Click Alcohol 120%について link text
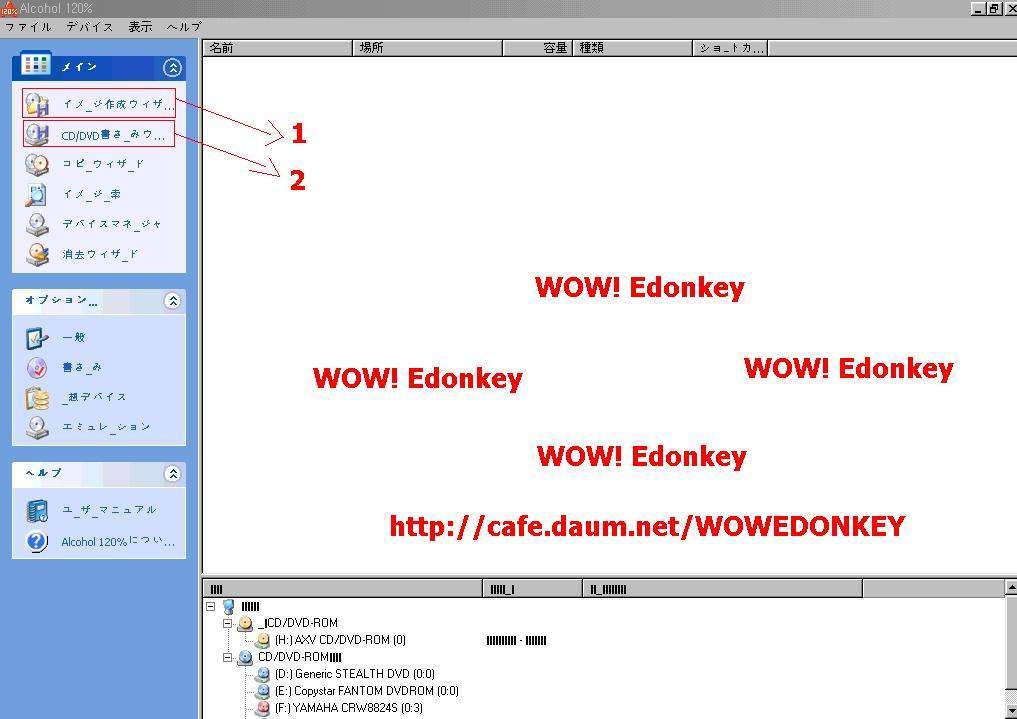 pos(118,541)
